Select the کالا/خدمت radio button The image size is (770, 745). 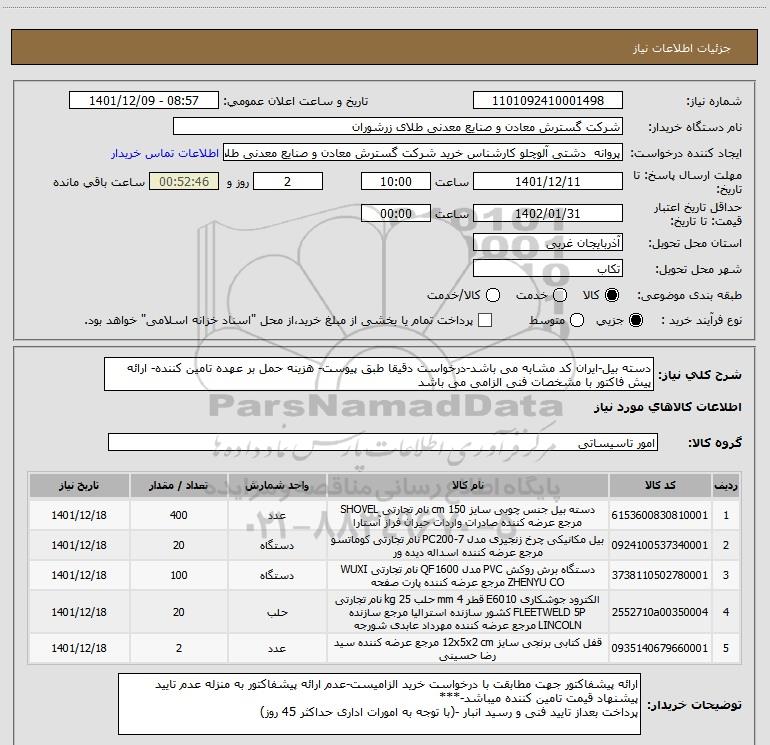coord(493,295)
